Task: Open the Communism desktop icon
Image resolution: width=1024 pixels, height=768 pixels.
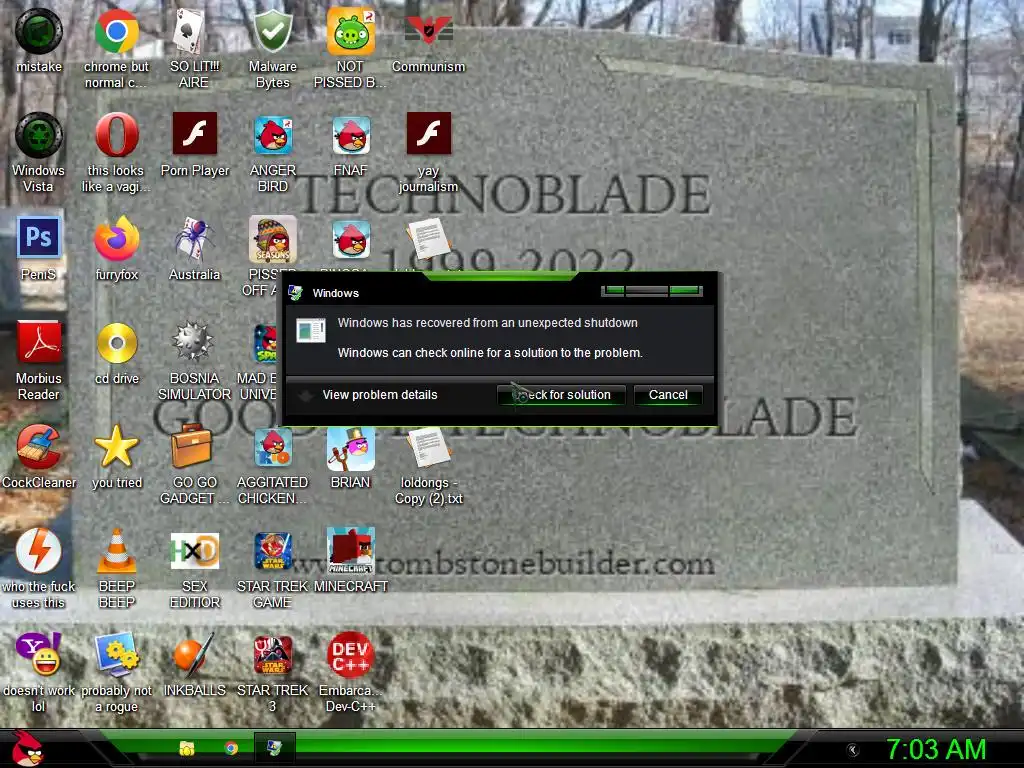Action: click(x=428, y=31)
